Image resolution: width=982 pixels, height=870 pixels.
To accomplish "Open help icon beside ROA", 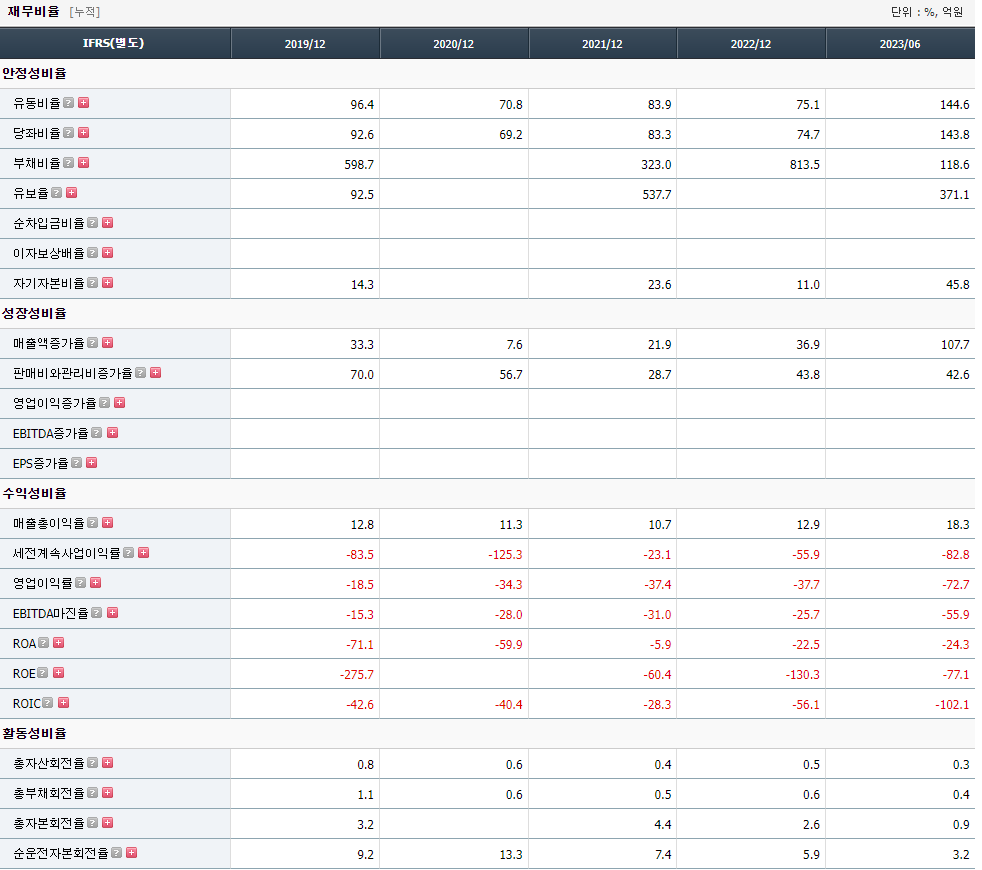I will coord(44,643).
